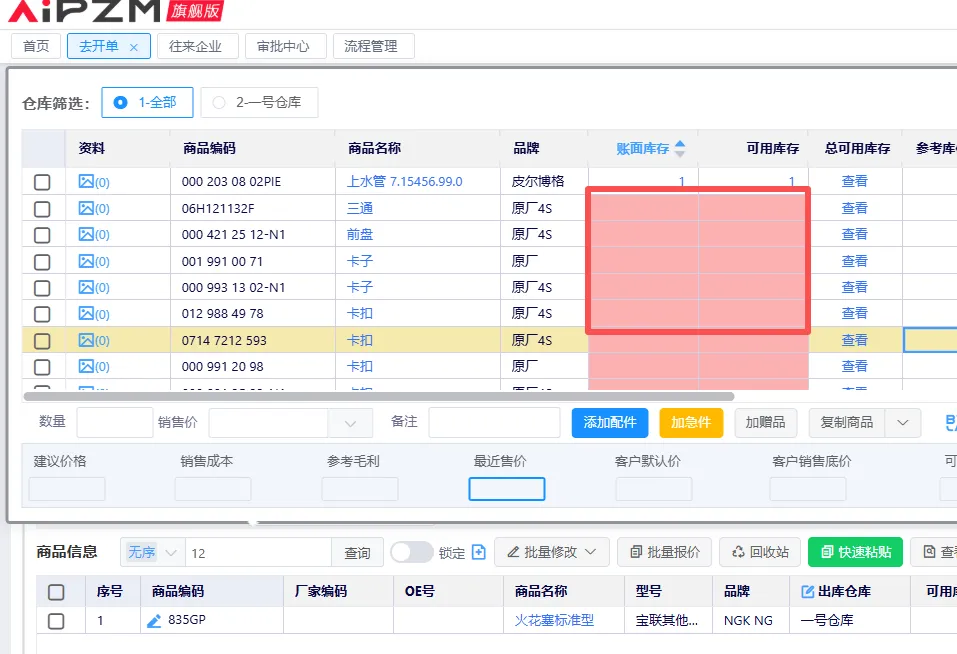The height and width of the screenshot is (654, 957).
Task: Click the 建议价格 field
Action: pos(67,489)
